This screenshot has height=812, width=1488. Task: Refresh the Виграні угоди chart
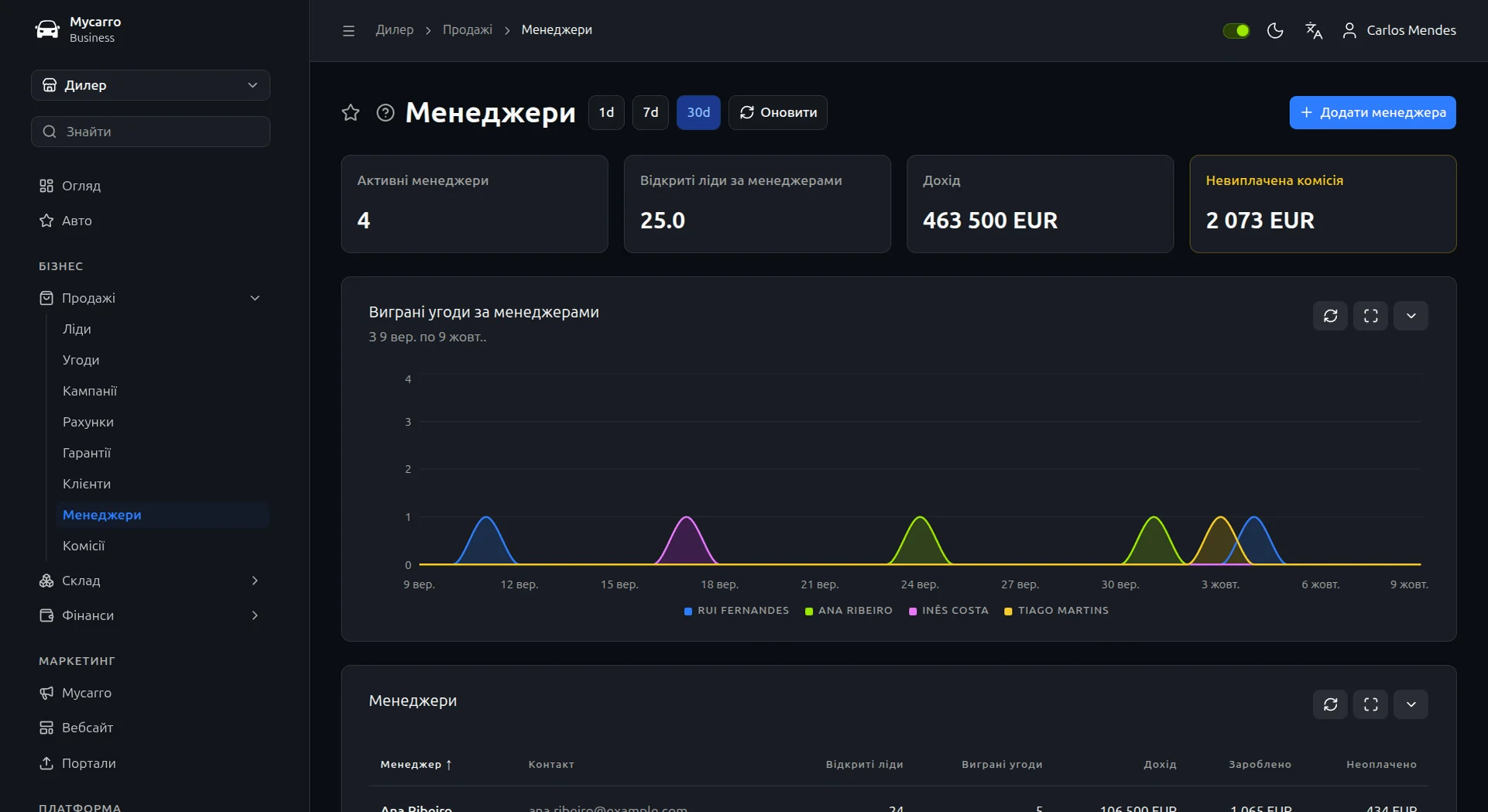click(x=1330, y=316)
